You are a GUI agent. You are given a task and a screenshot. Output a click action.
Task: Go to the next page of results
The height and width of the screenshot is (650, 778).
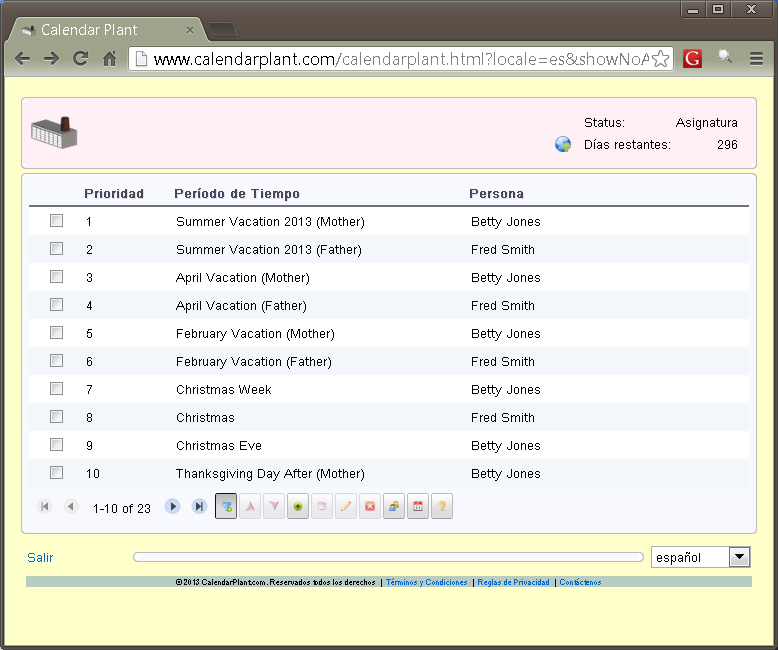coord(173,507)
